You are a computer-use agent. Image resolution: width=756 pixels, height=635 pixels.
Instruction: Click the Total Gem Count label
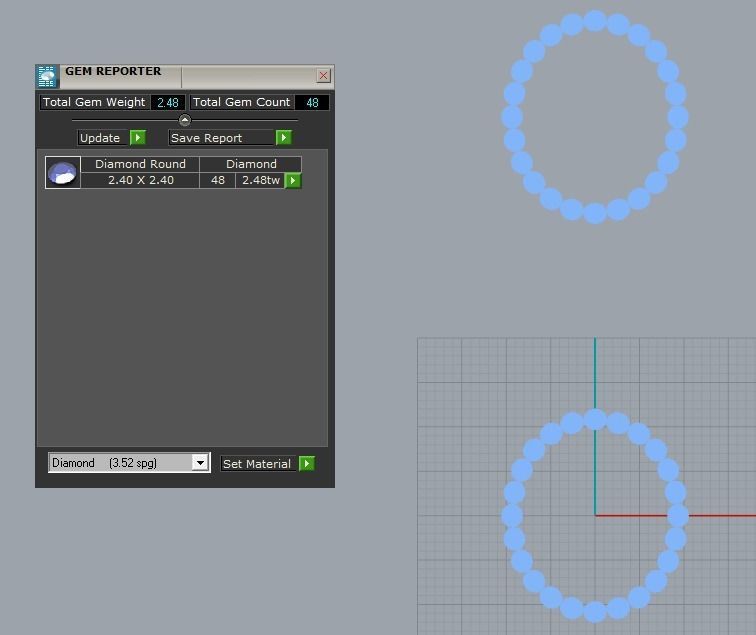[x=242, y=102]
